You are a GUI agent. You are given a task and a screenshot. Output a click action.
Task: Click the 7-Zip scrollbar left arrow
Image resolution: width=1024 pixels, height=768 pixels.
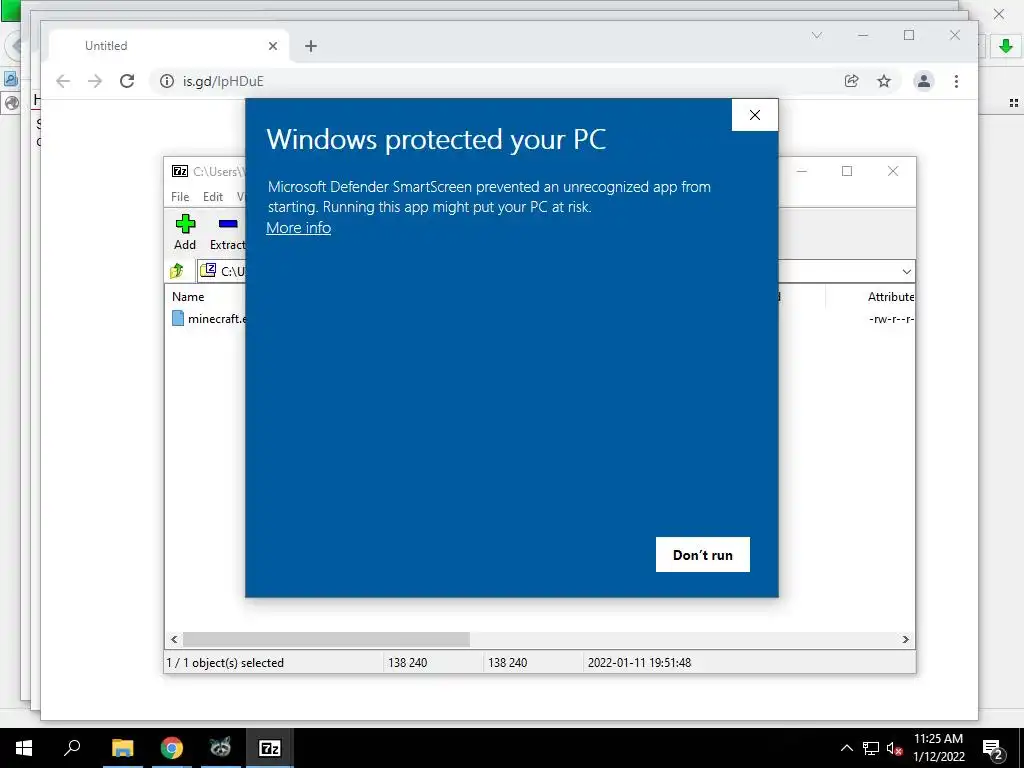(x=174, y=639)
